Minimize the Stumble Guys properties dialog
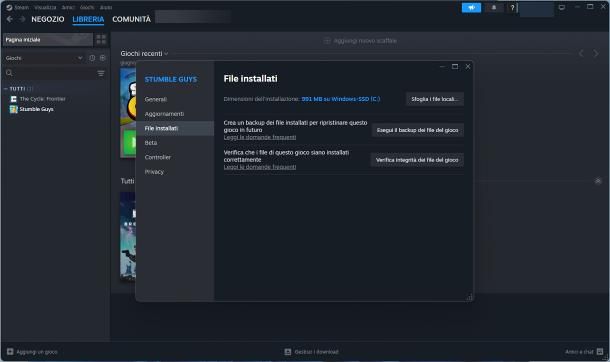This screenshot has width=610, height=362. click(x=442, y=66)
